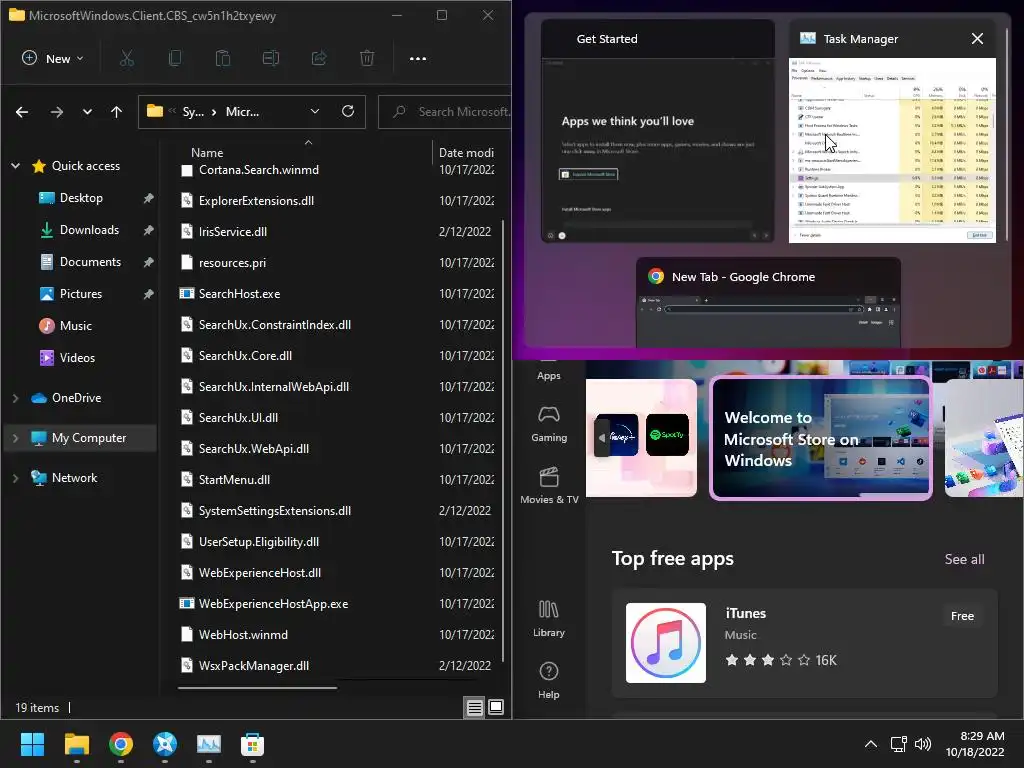Click the Cut icon in Explorer toolbar
This screenshot has height=768, width=1024.
[127, 58]
